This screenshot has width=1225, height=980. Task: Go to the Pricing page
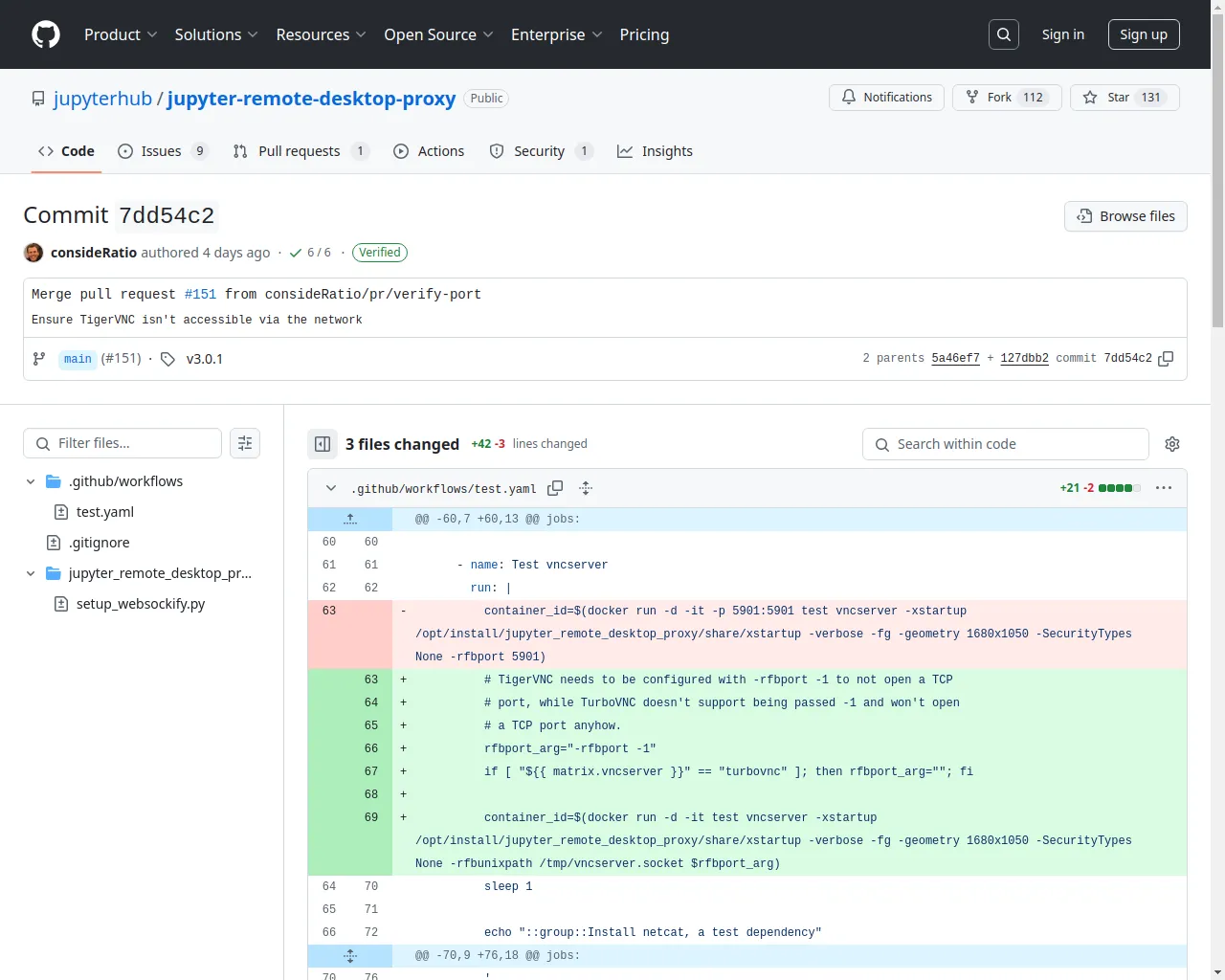click(644, 34)
